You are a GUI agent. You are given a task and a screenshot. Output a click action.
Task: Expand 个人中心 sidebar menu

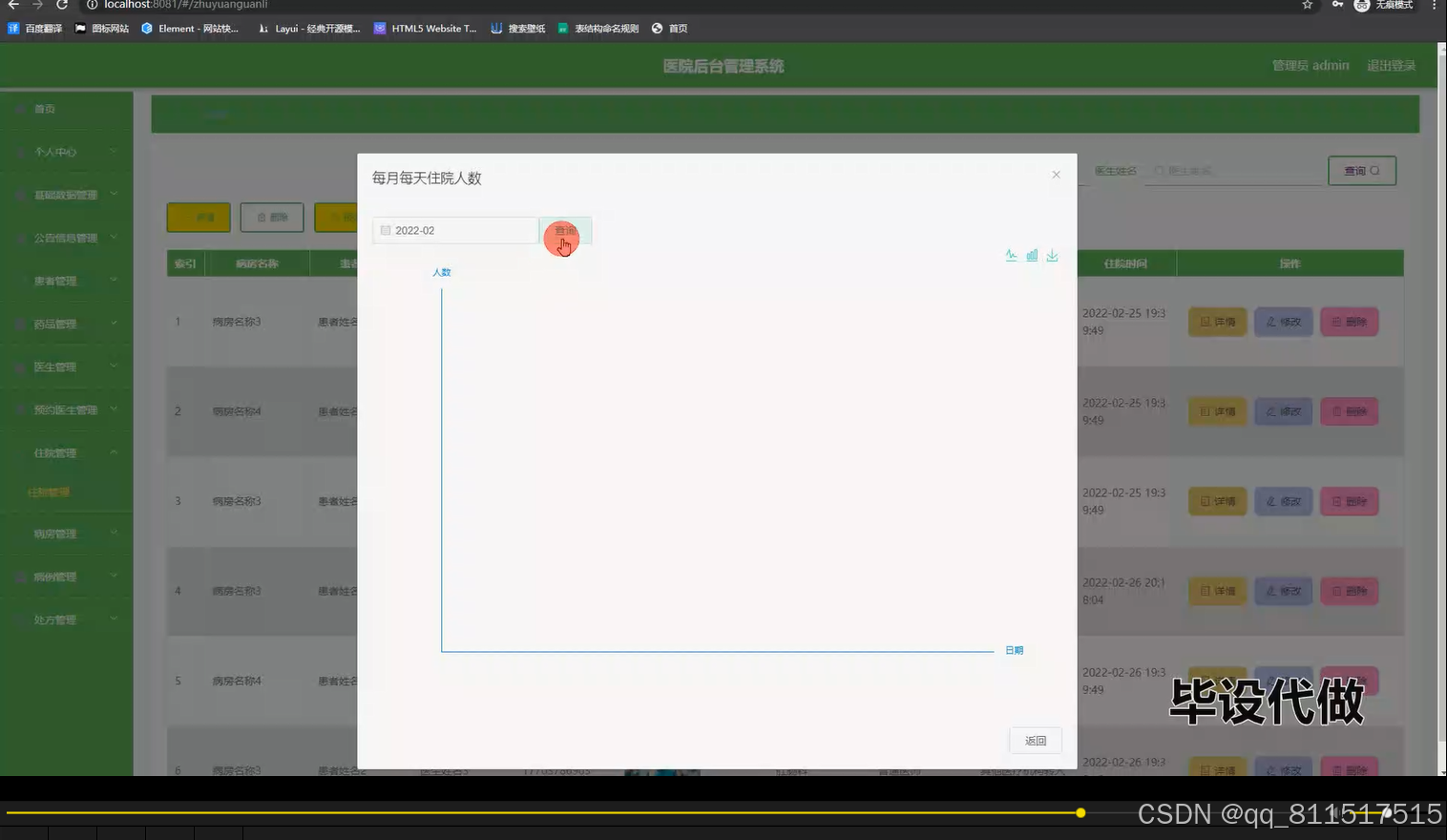[67, 152]
